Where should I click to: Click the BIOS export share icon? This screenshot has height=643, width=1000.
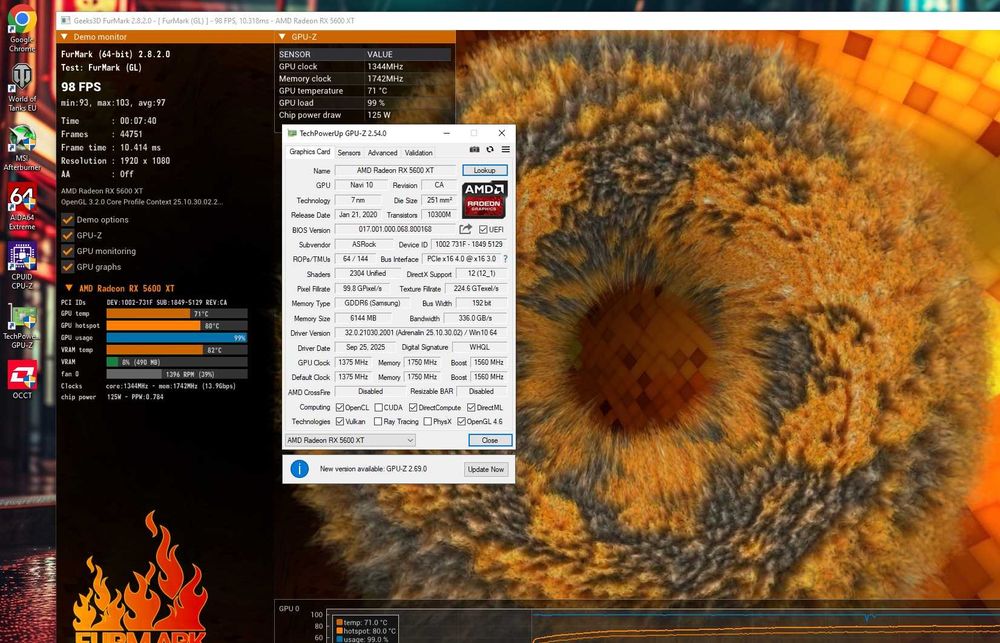466,229
